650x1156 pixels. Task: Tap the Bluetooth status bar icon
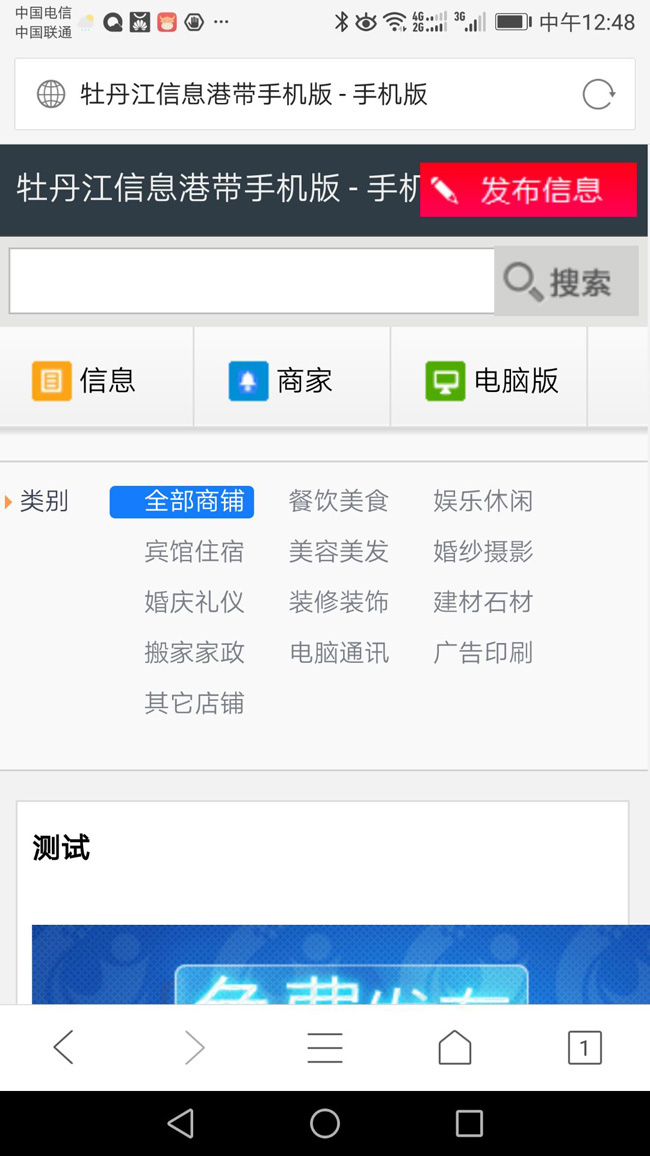[x=341, y=22]
